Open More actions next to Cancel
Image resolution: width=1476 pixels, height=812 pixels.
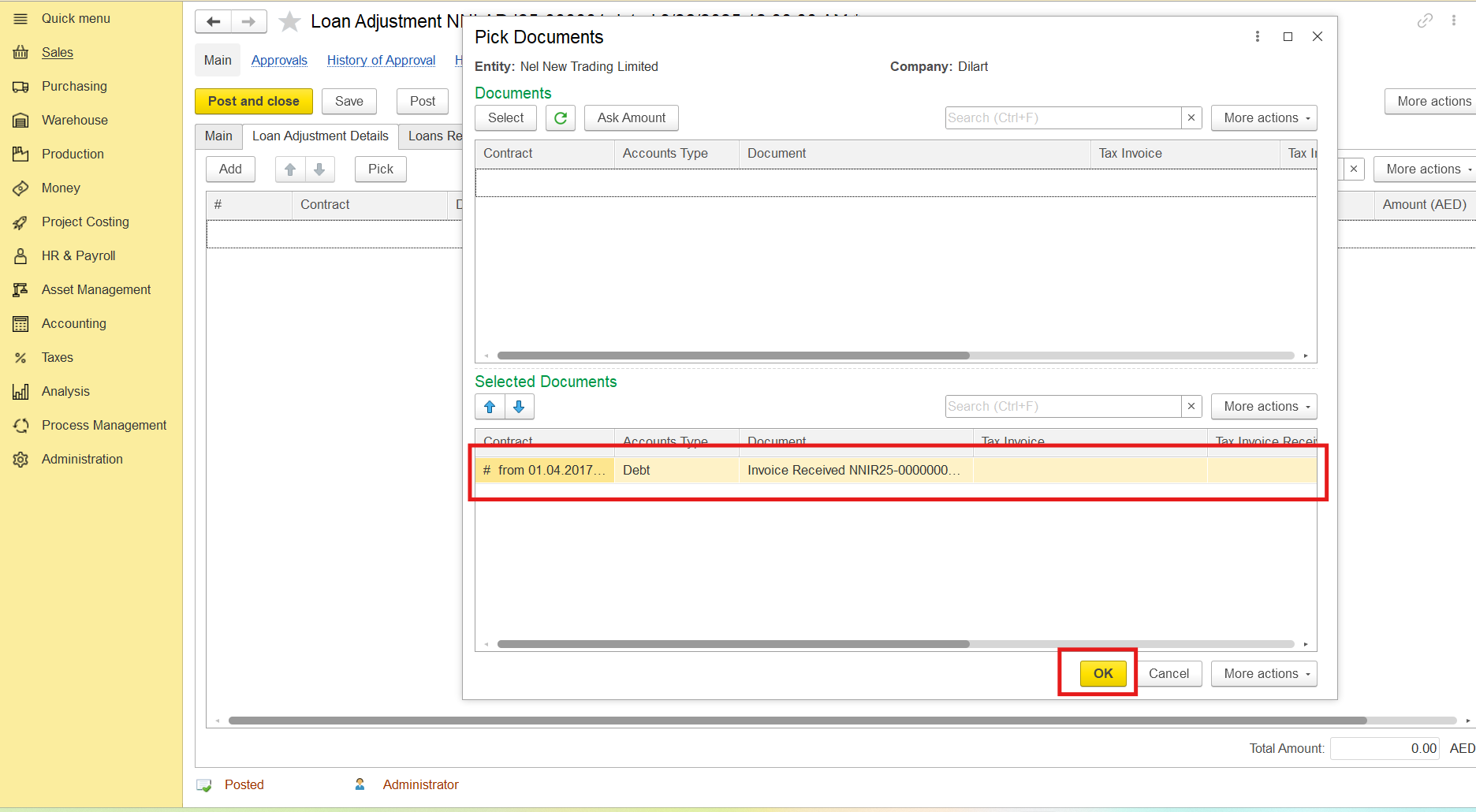(x=1264, y=673)
